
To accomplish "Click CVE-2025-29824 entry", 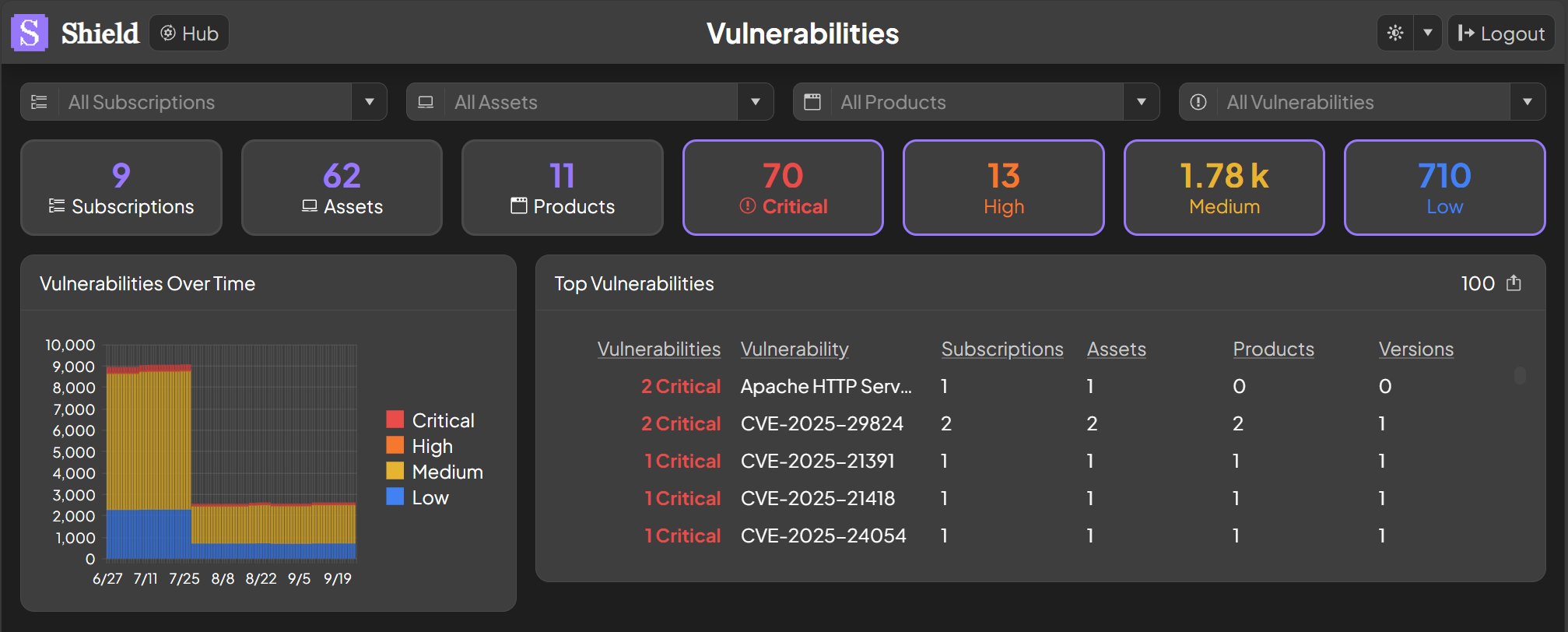I will [x=822, y=424].
